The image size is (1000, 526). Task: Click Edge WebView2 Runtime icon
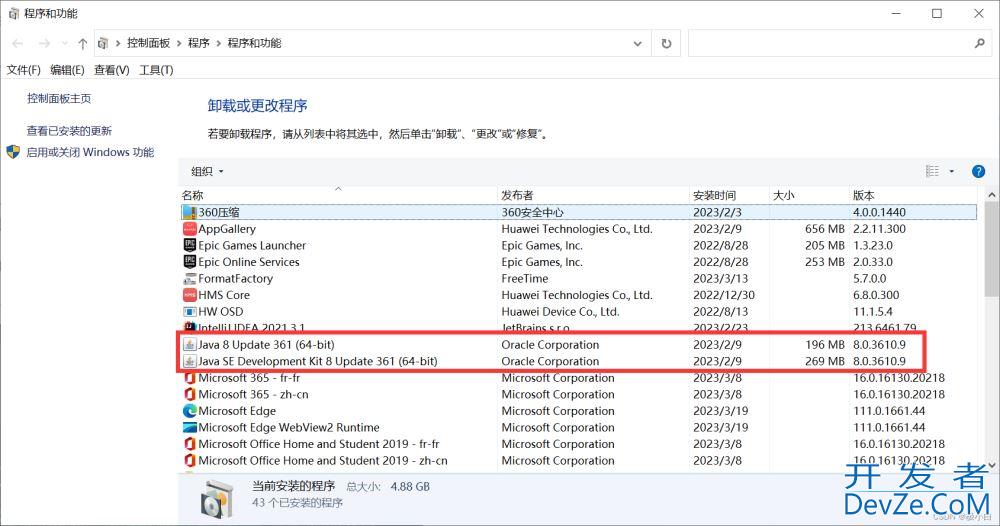pyautogui.click(x=189, y=428)
